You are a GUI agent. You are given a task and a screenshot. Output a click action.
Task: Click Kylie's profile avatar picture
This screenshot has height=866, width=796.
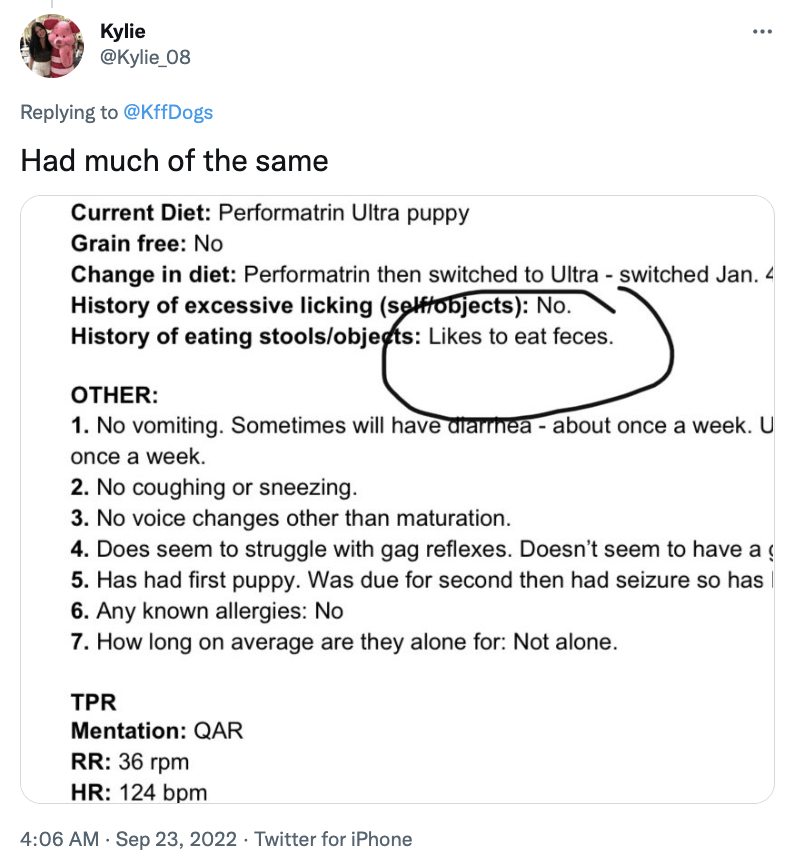pyautogui.click(x=52, y=46)
